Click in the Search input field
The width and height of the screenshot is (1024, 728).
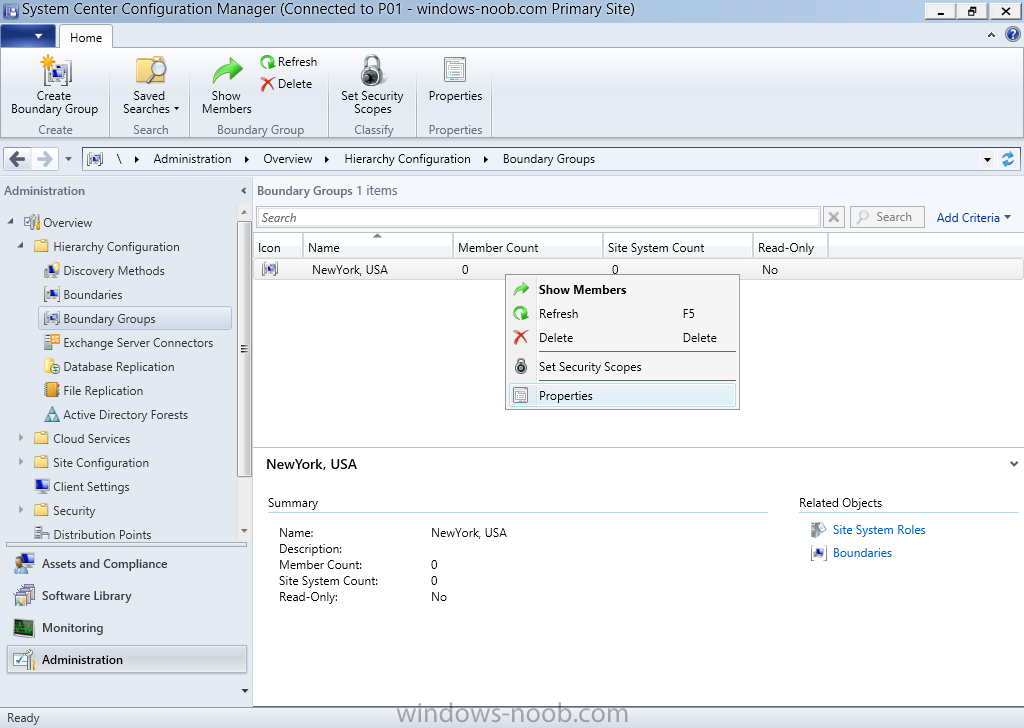pyautogui.click(x=537, y=217)
